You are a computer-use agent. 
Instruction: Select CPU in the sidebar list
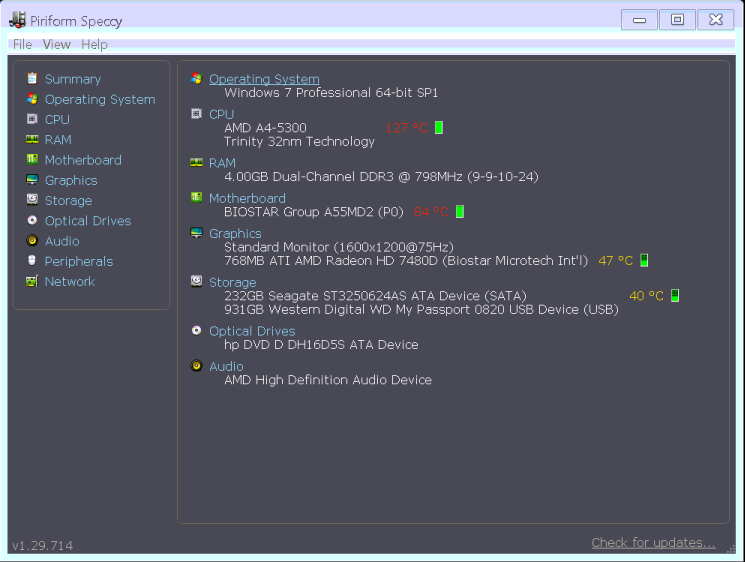pos(57,119)
